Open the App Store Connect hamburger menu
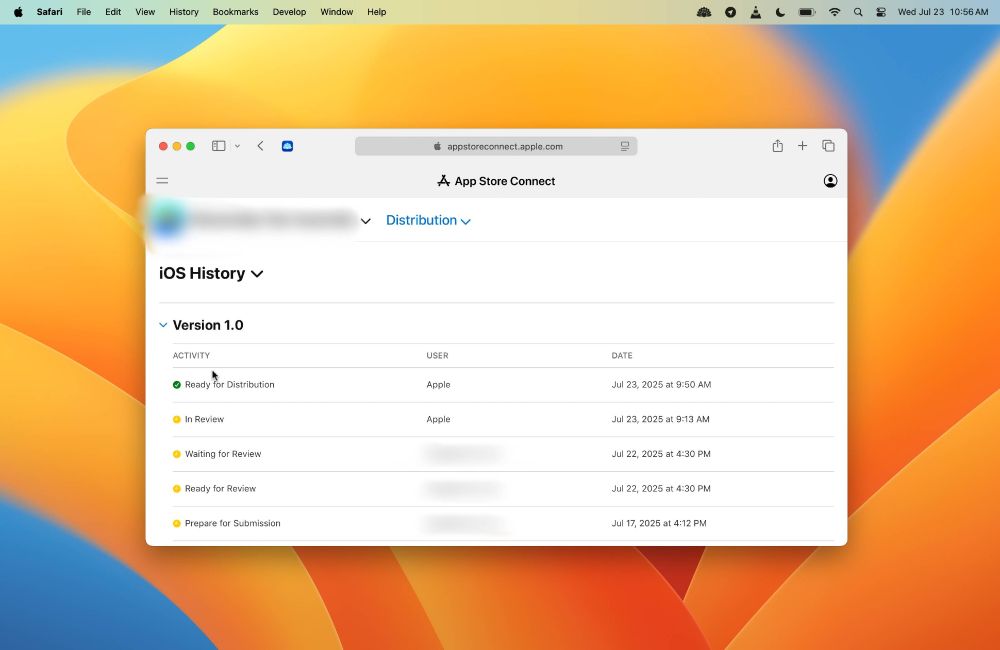This screenshot has width=1000, height=650. 162,181
